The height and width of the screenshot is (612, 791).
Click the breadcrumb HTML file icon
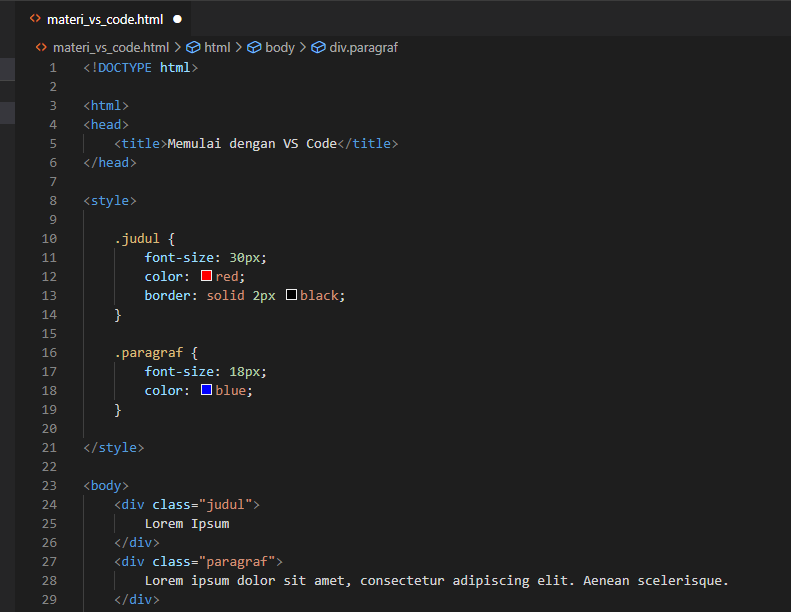pyautogui.click(x=41, y=47)
